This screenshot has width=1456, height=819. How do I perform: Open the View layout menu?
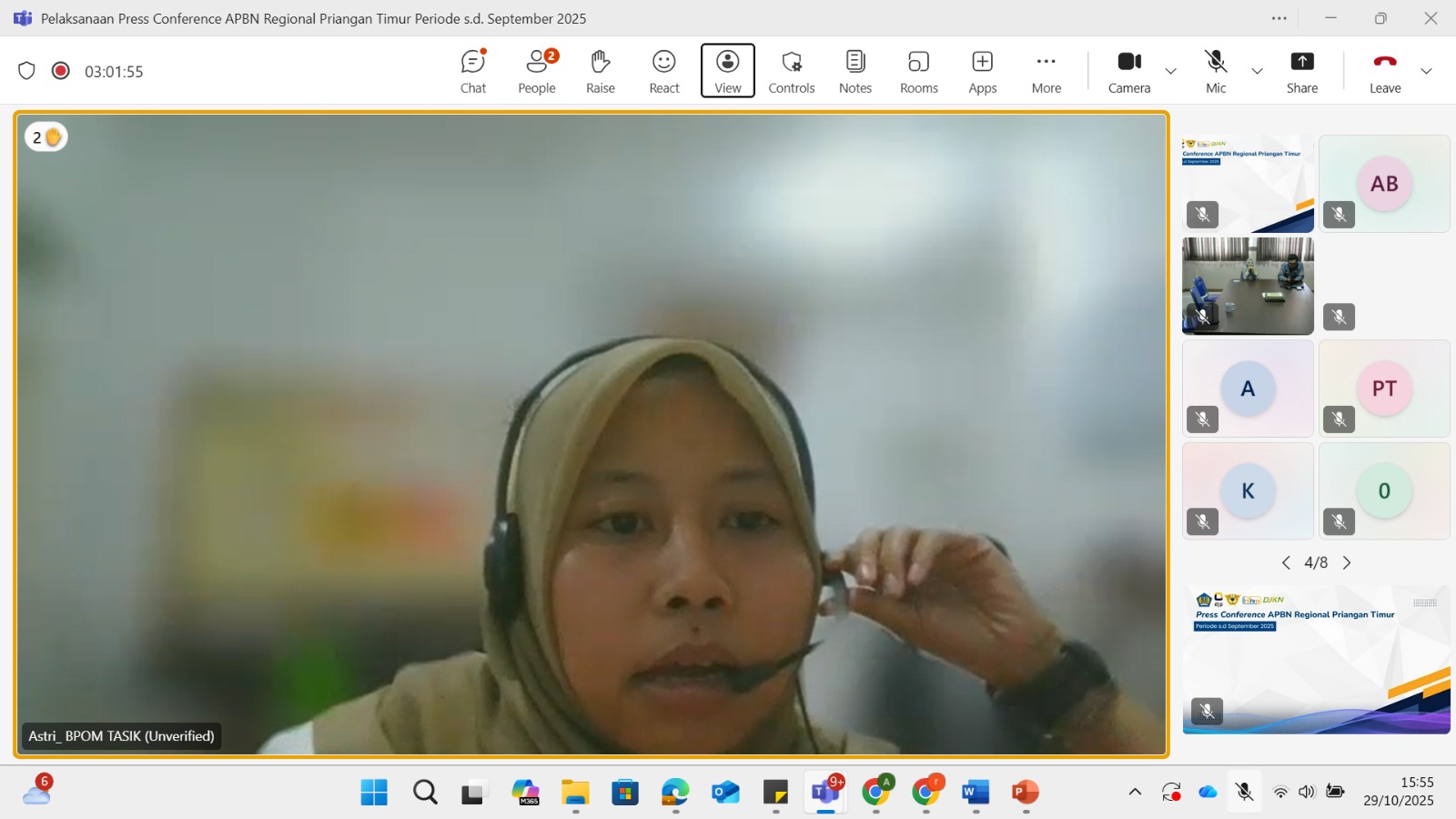pyautogui.click(x=727, y=71)
